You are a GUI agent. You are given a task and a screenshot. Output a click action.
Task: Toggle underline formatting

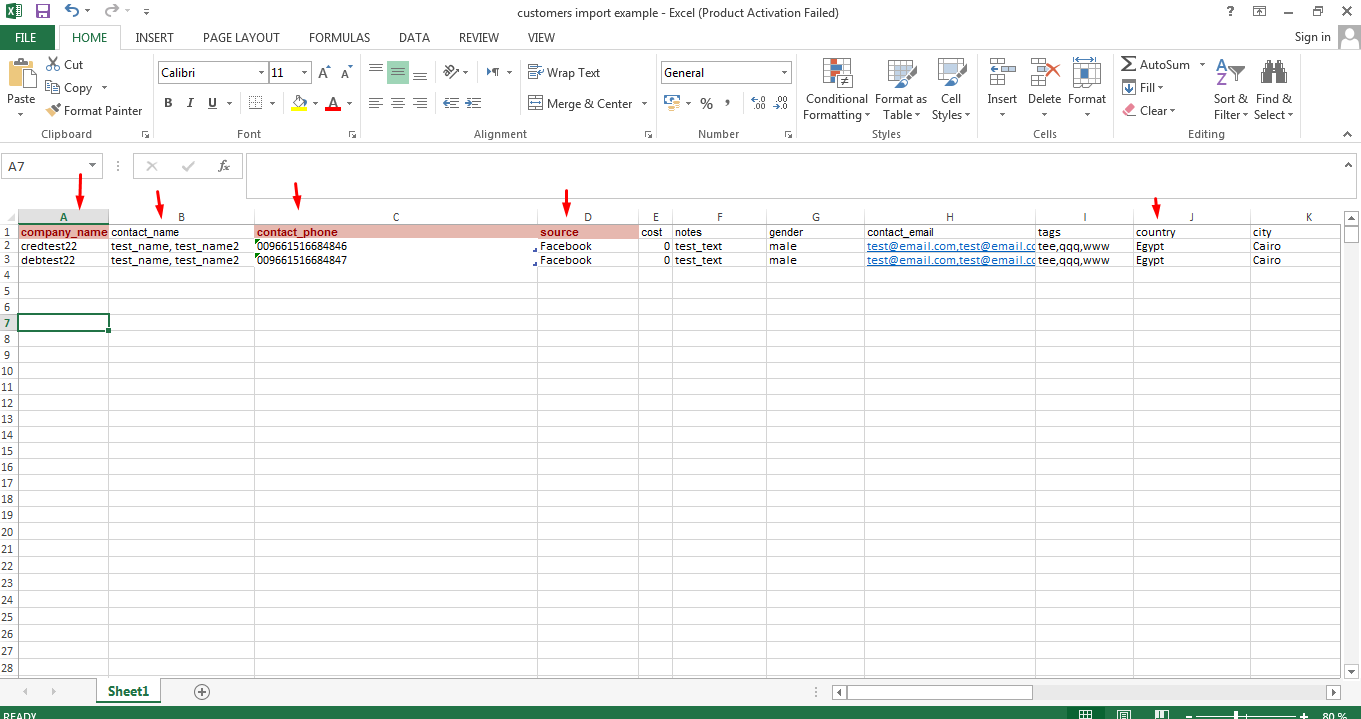point(212,103)
